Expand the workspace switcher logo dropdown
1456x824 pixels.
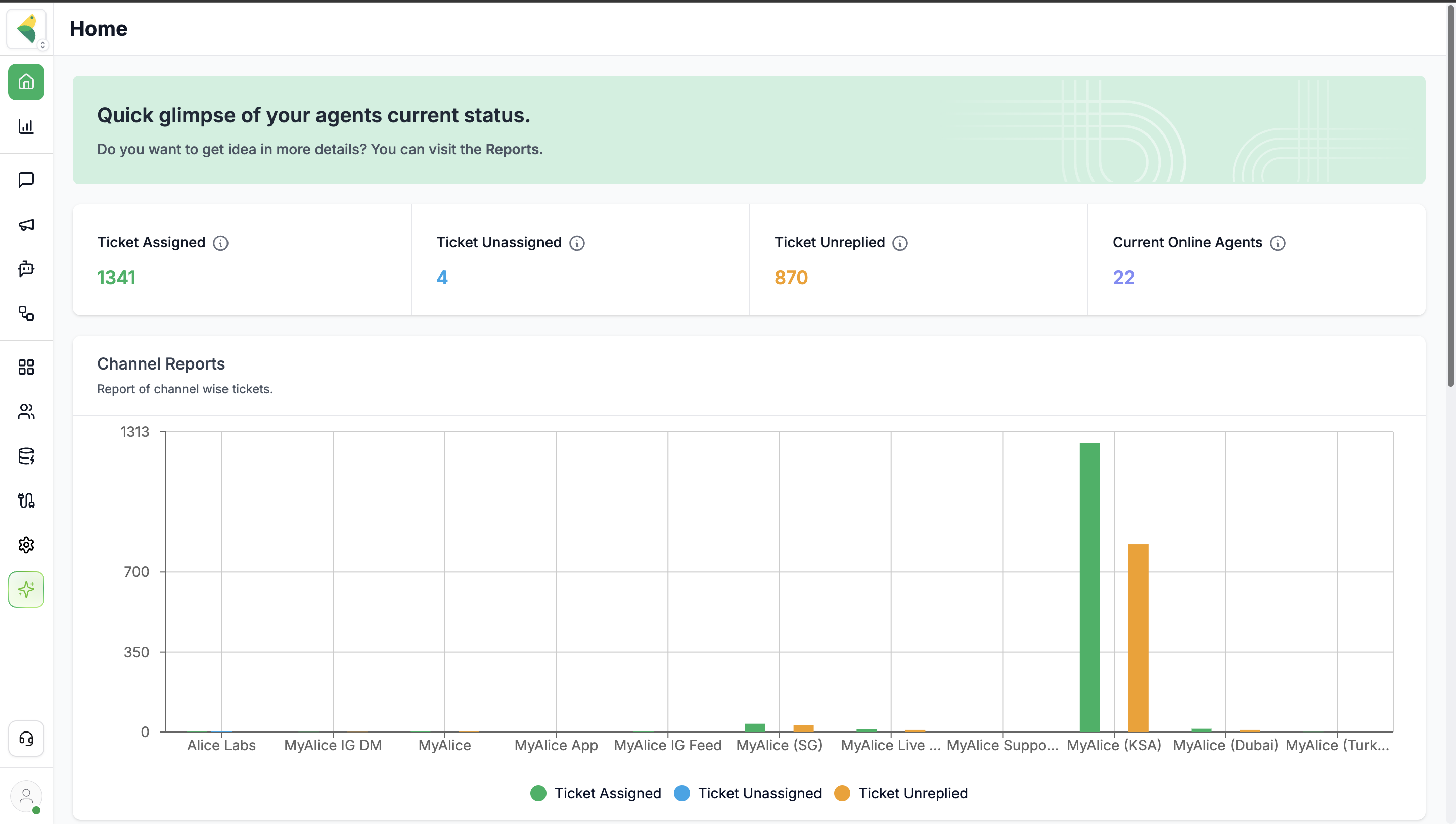coord(27,29)
